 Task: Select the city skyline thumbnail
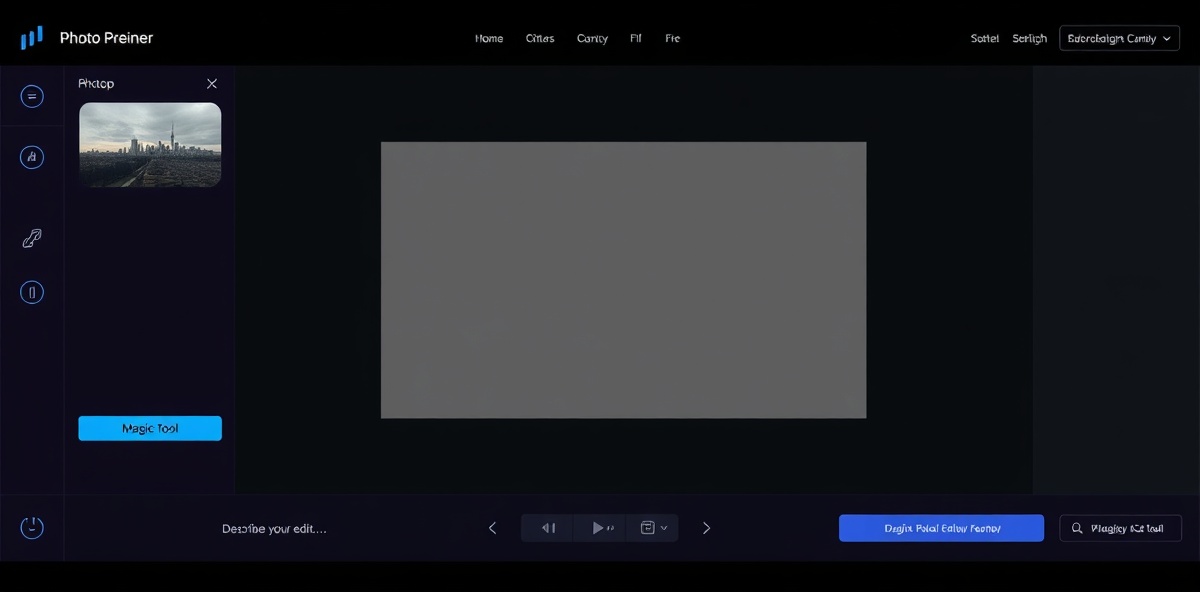[150, 144]
